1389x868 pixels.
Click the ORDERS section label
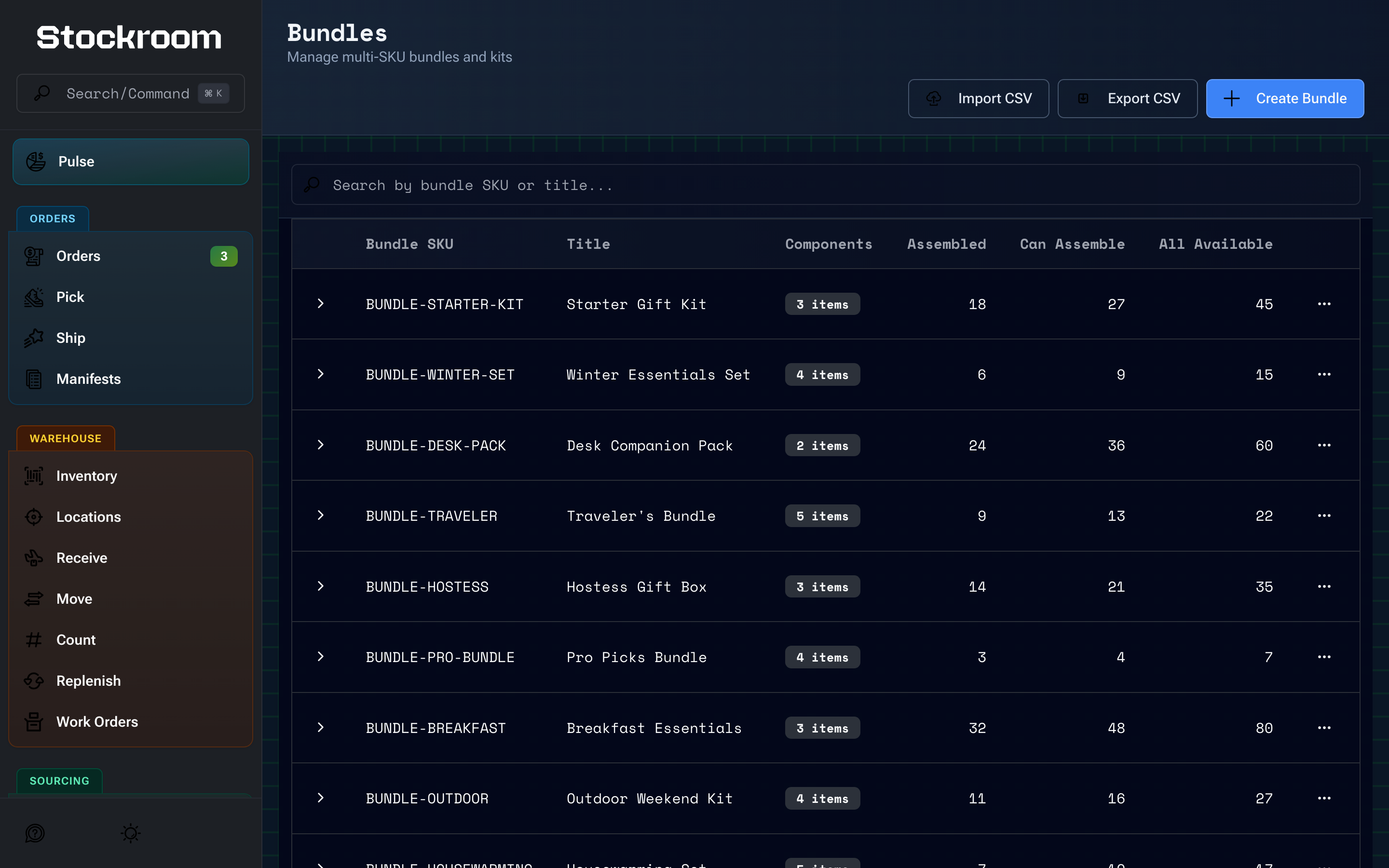(52, 219)
